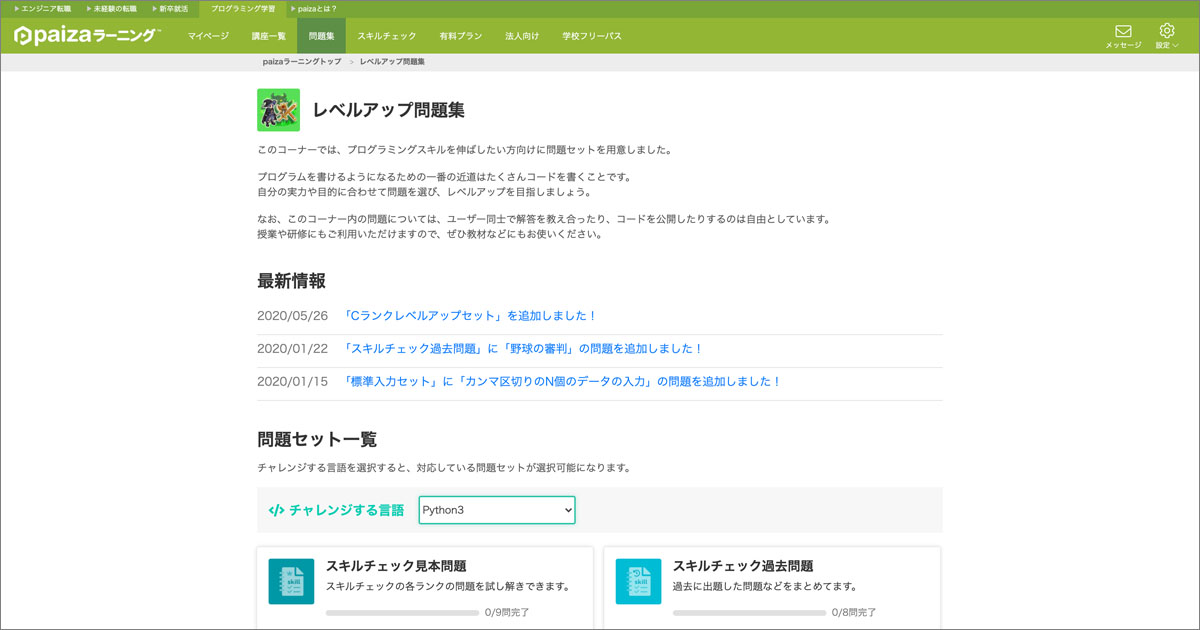Open the paizaとは？ top link

click(x=313, y=8)
